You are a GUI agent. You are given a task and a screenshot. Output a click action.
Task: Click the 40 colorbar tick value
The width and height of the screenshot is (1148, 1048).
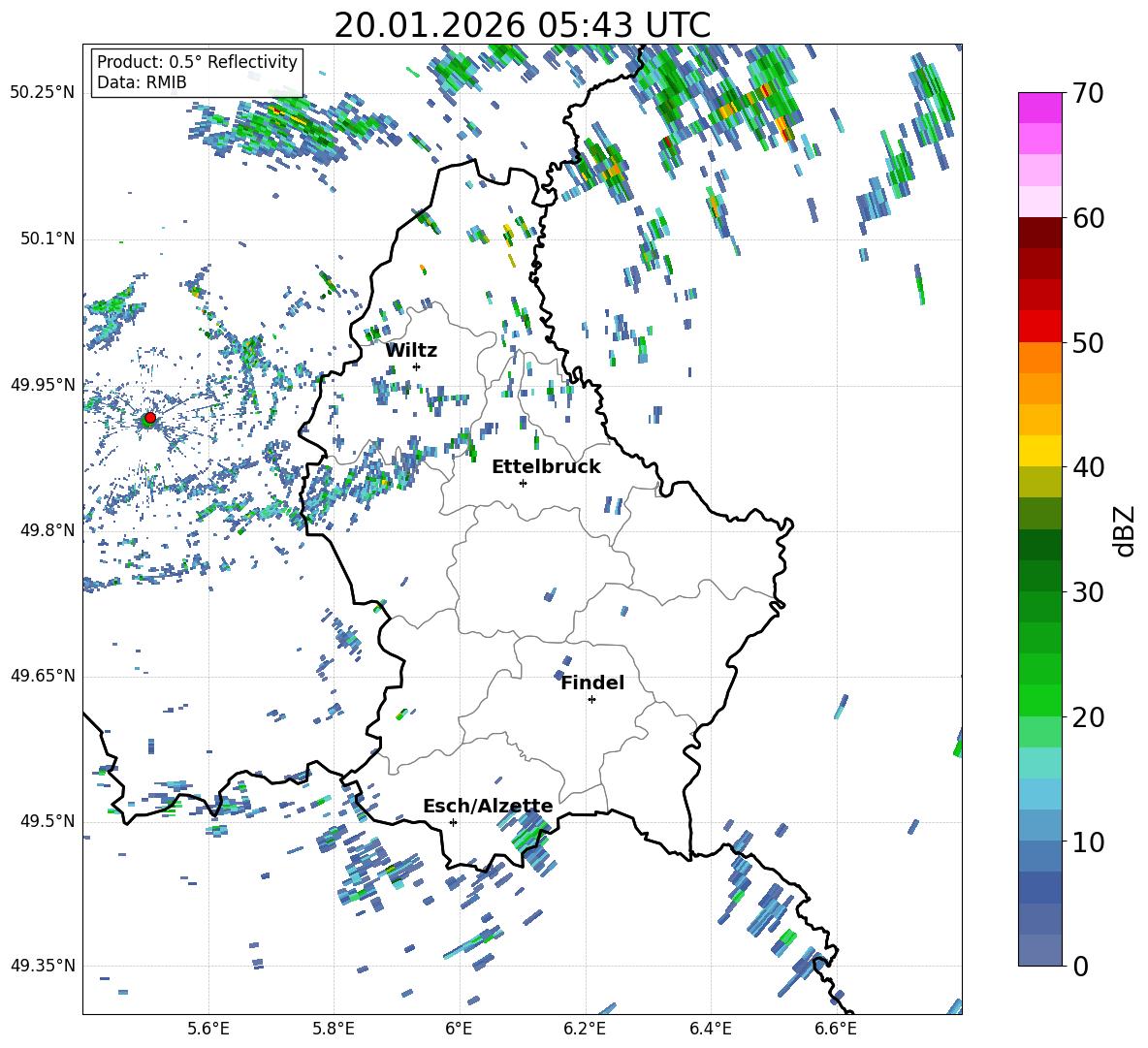click(1088, 467)
